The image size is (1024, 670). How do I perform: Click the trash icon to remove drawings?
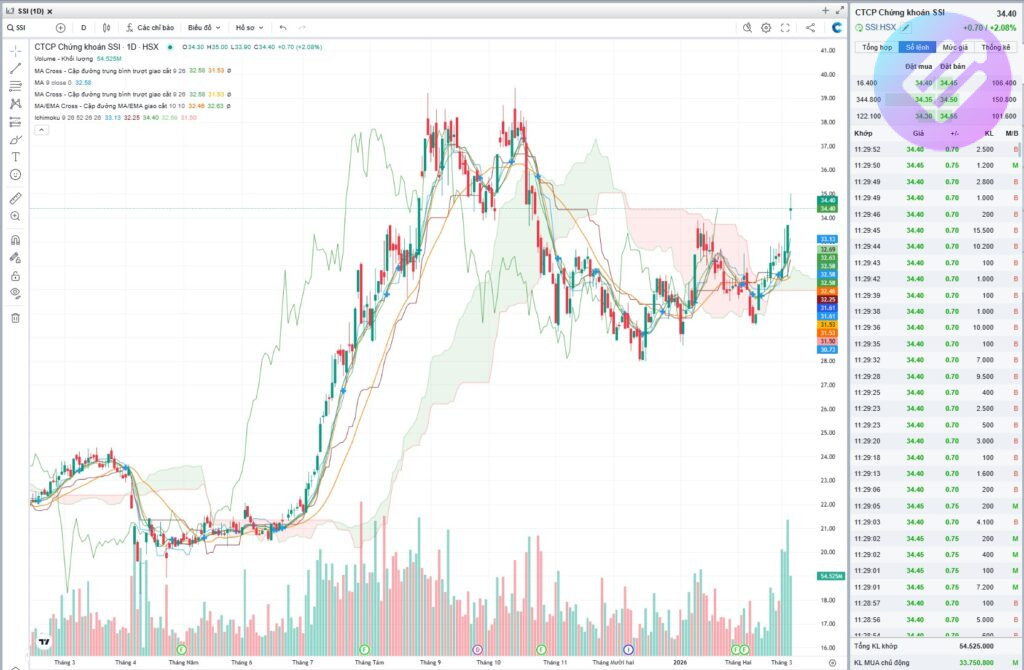[x=15, y=318]
